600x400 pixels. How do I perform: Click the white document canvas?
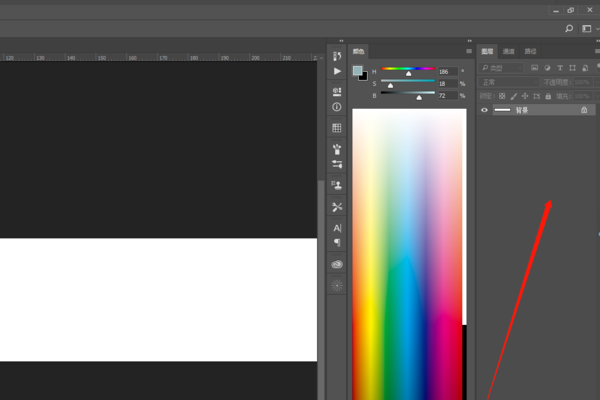158,300
